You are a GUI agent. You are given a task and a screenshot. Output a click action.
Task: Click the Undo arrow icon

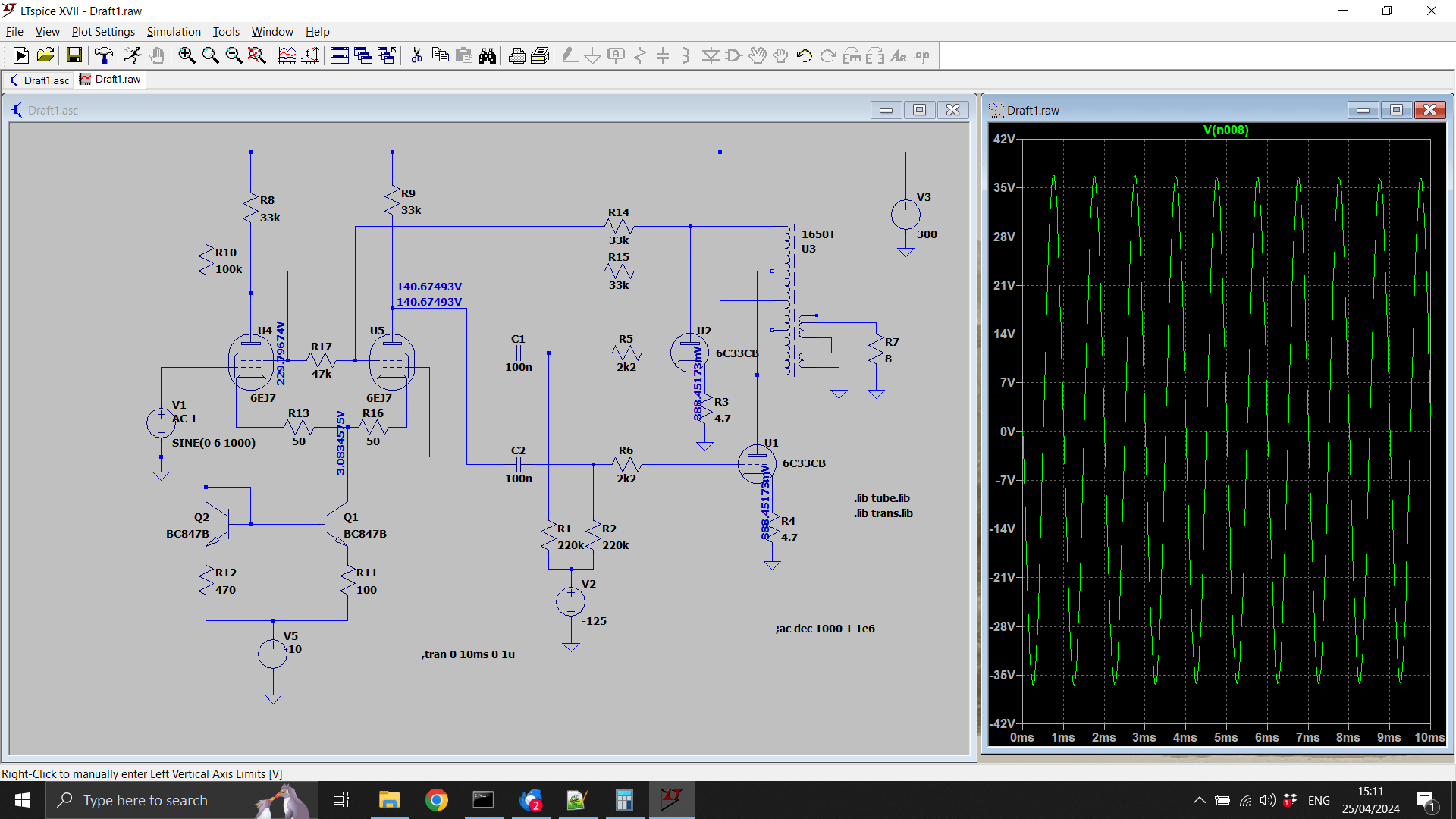coord(805,55)
